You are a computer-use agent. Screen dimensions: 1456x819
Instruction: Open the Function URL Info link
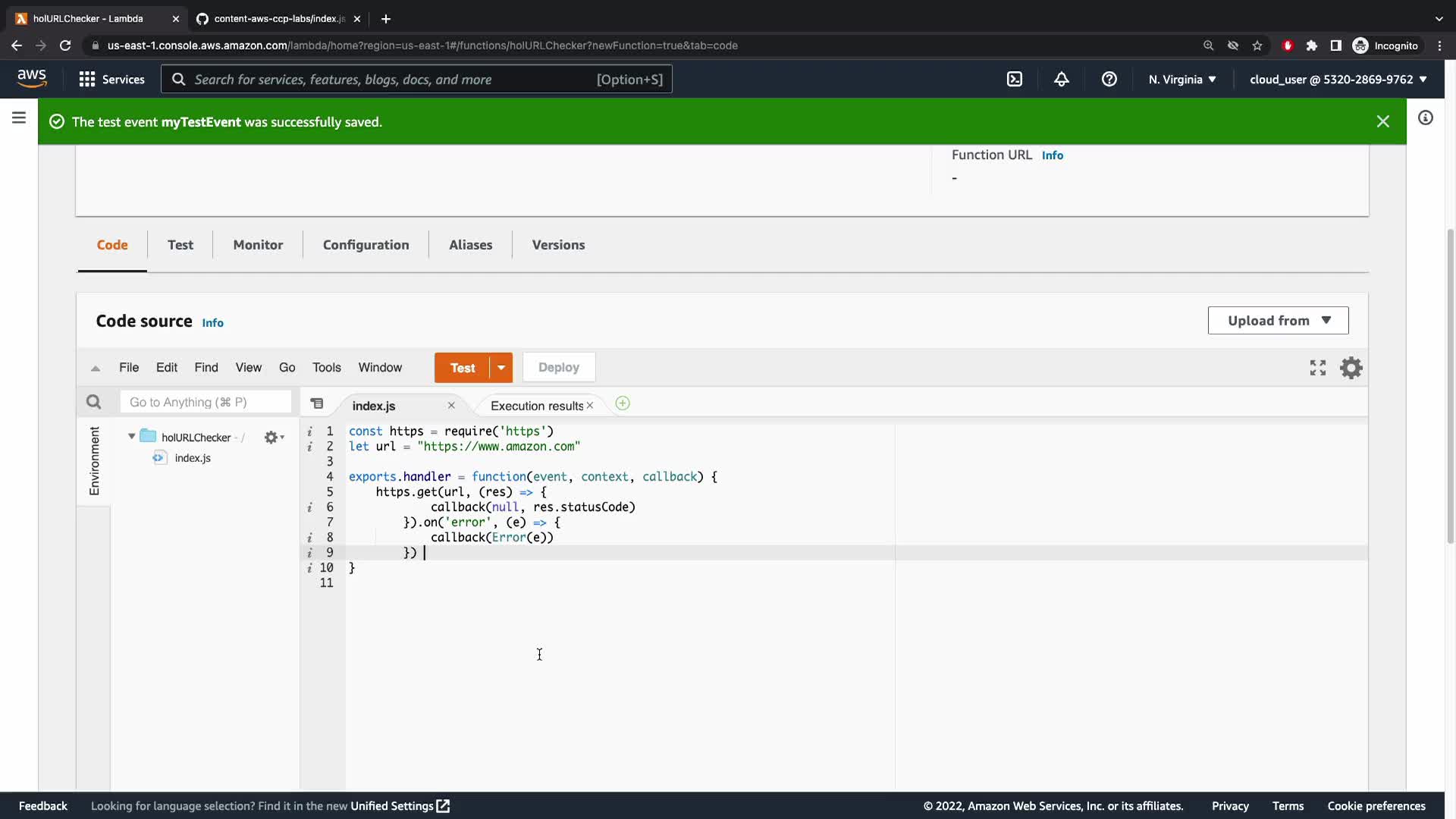coord(1052,155)
